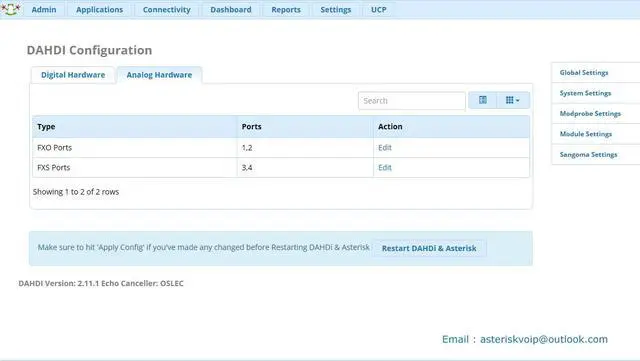Open the columns grid dropdown

(513, 100)
